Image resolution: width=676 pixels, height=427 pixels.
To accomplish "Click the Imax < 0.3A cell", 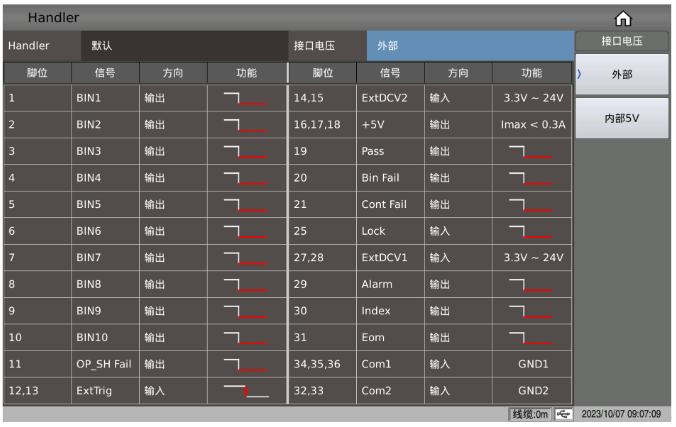I will (532, 125).
